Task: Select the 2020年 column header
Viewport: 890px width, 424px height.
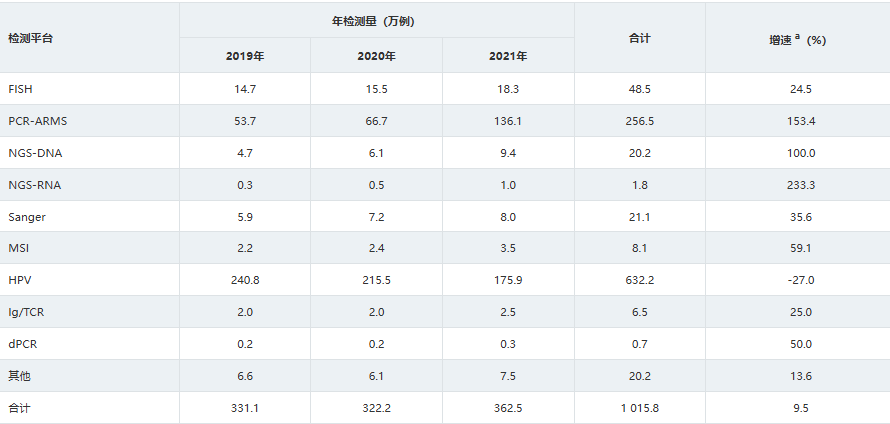Action: [x=376, y=56]
